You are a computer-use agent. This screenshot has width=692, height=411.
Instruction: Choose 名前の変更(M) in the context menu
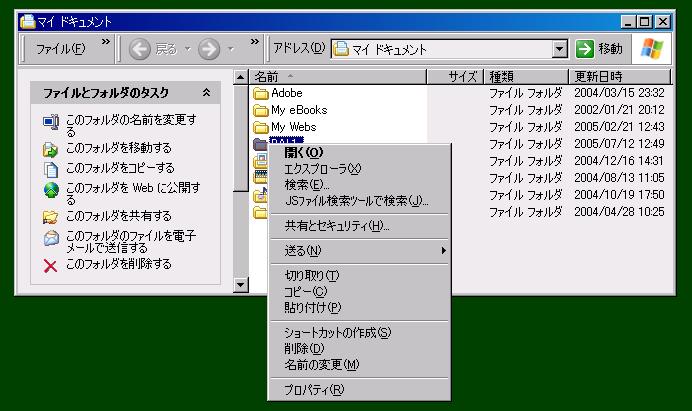(359, 365)
